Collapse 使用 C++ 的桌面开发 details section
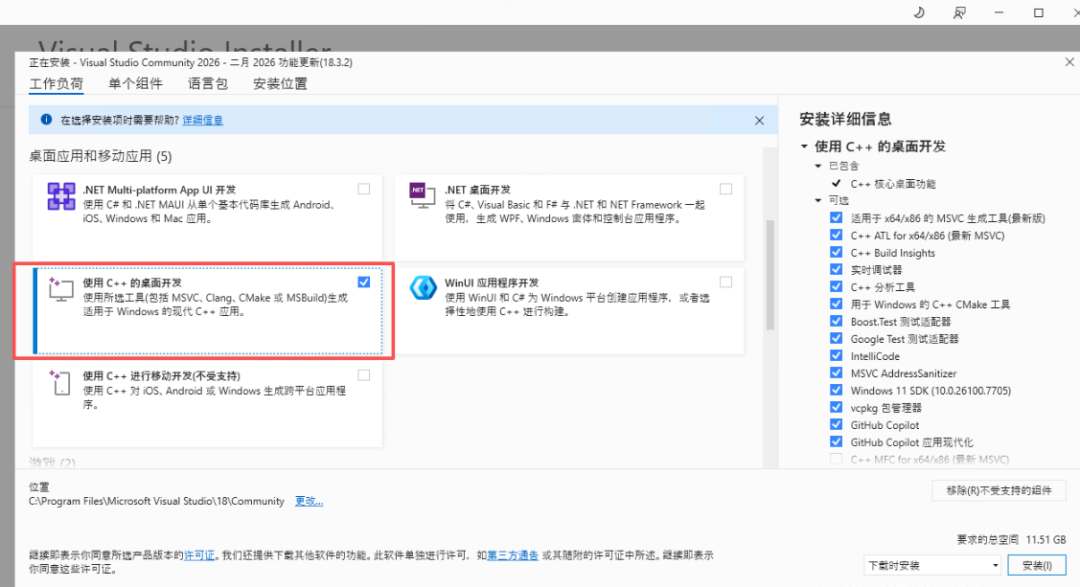 point(804,146)
